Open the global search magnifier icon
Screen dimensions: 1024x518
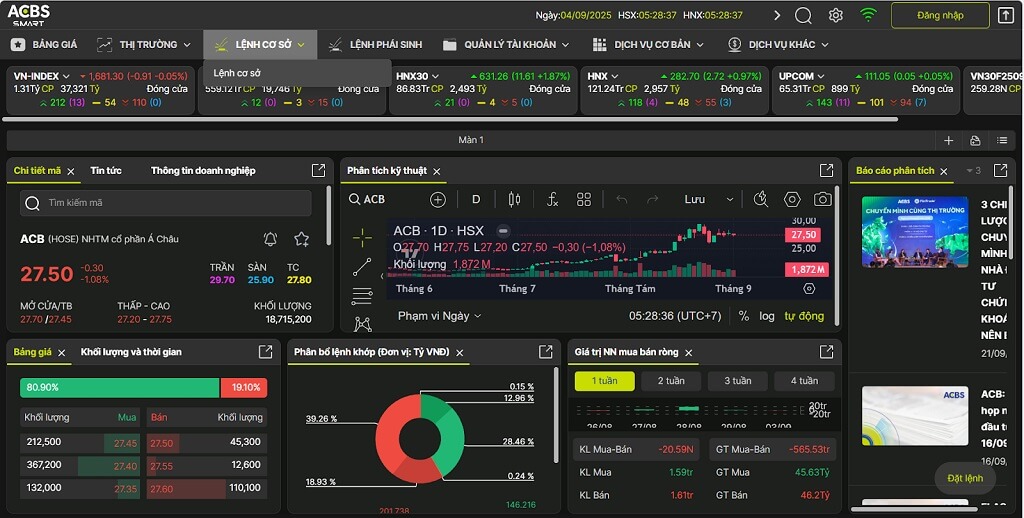point(803,15)
